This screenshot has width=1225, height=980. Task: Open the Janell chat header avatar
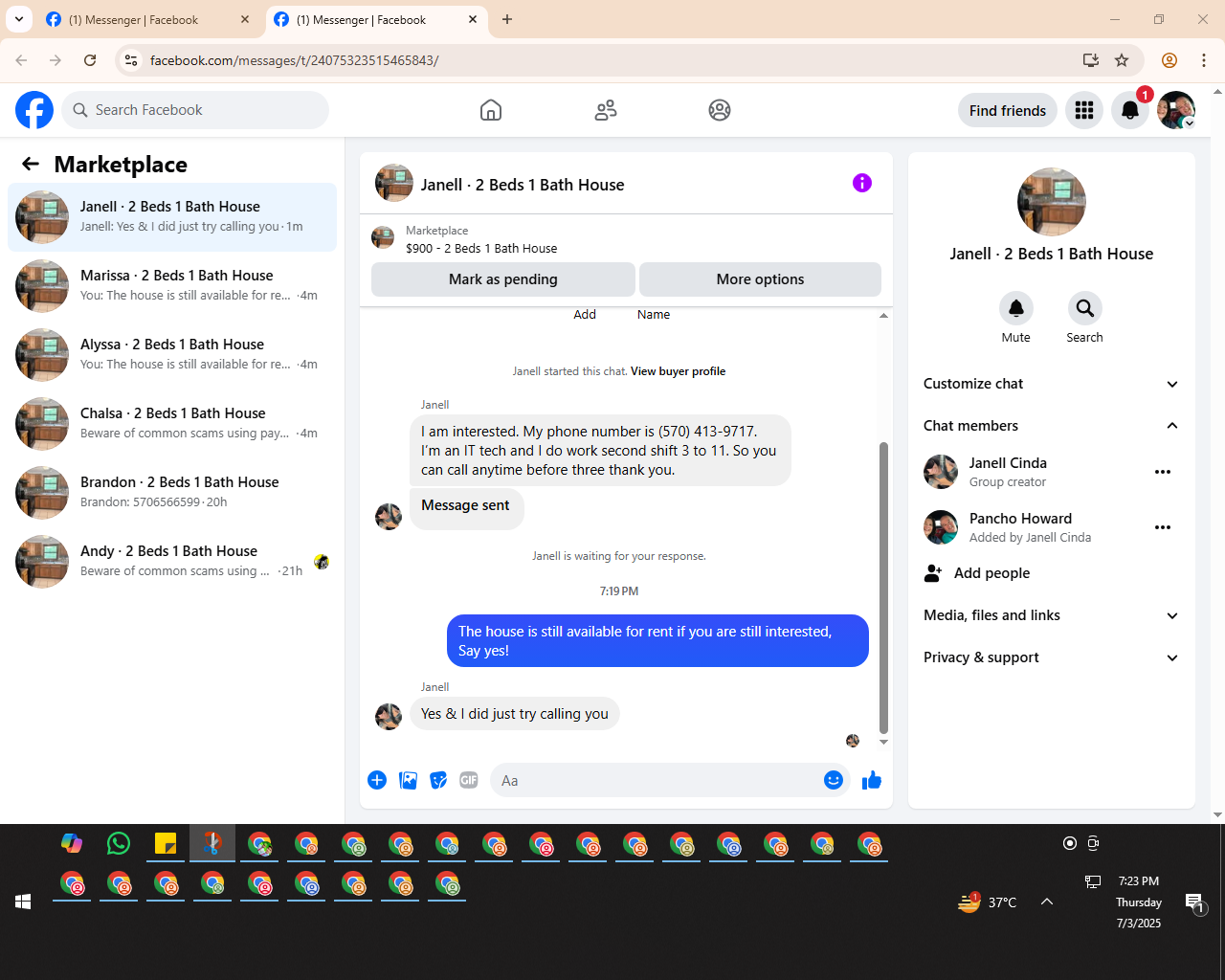point(394,183)
